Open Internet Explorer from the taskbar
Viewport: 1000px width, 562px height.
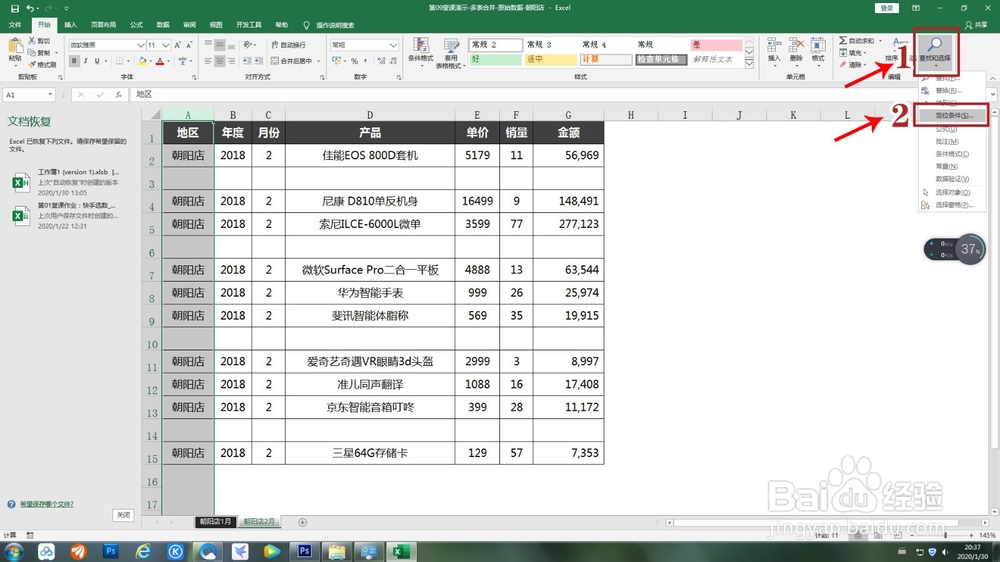[x=143, y=551]
